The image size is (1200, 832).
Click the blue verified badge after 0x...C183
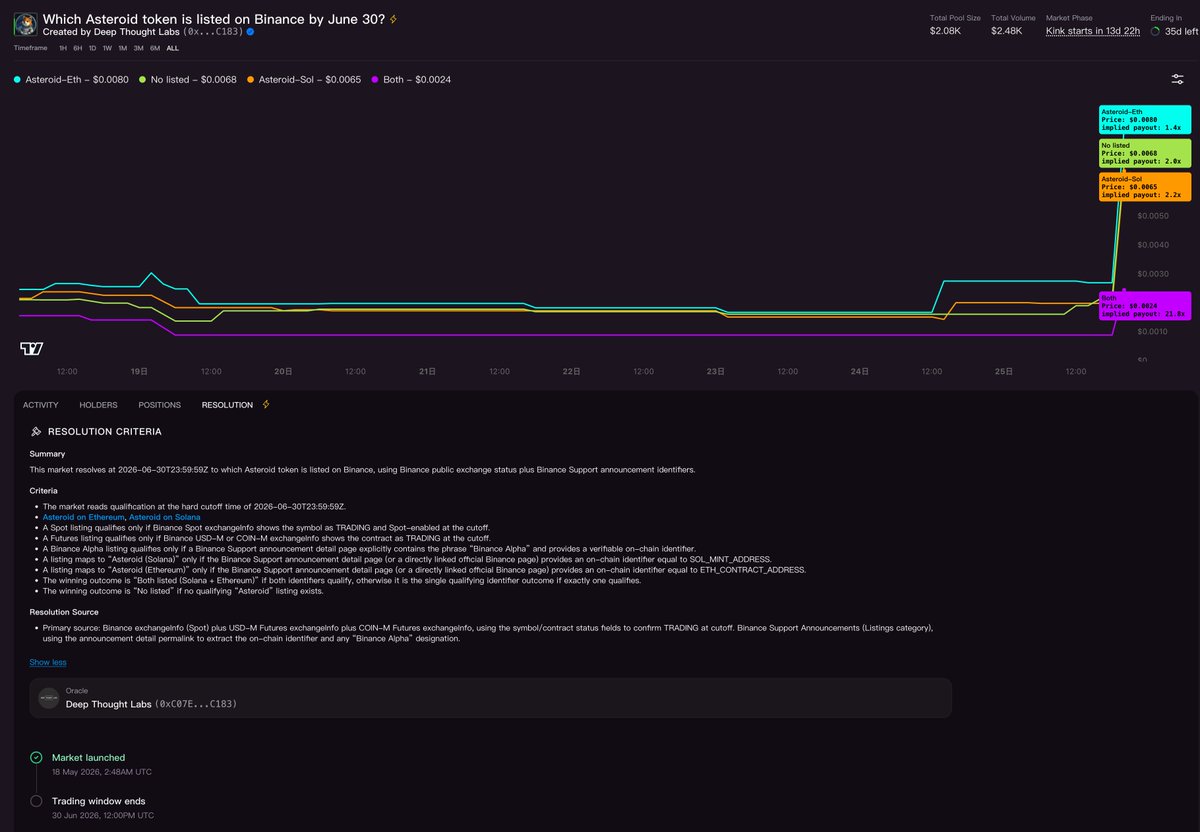click(x=250, y=32)
